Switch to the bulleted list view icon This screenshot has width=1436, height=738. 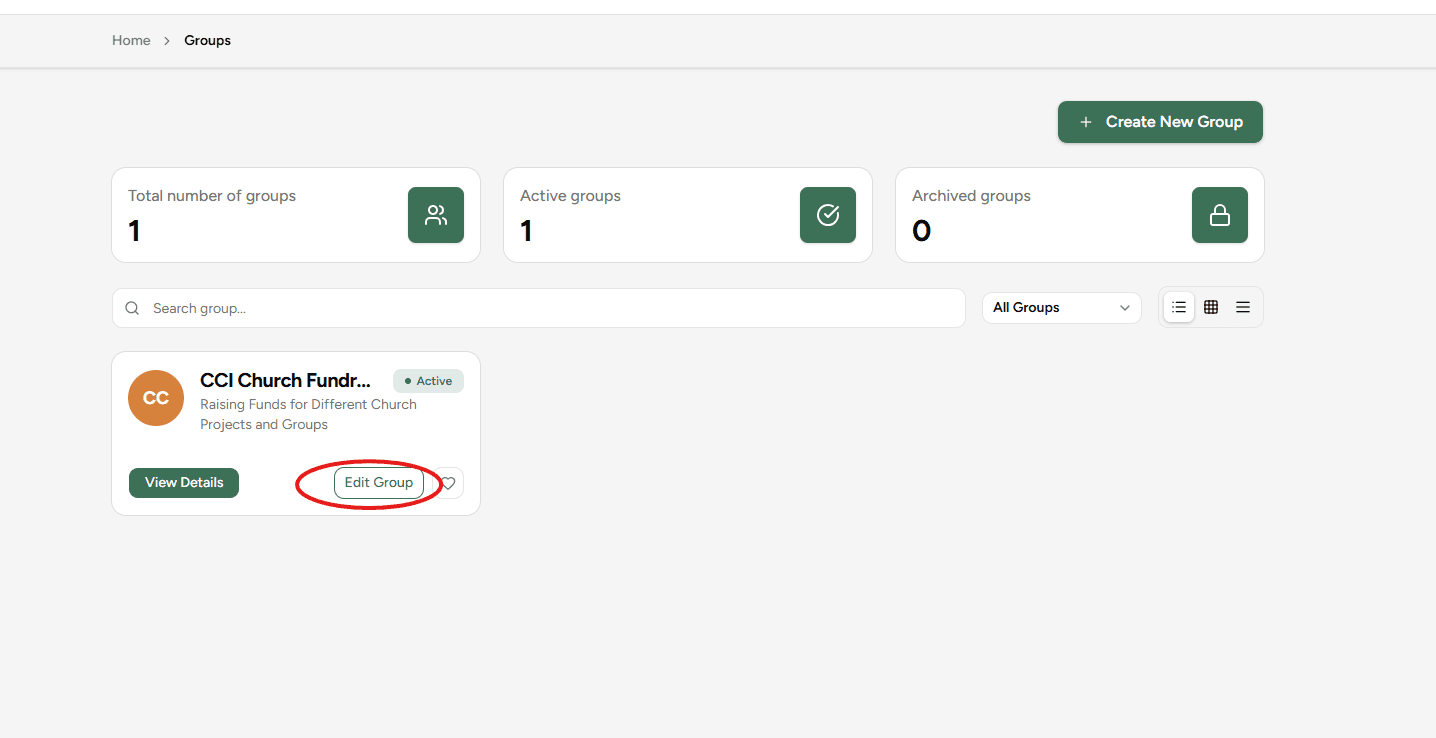tap(1179, 307)
